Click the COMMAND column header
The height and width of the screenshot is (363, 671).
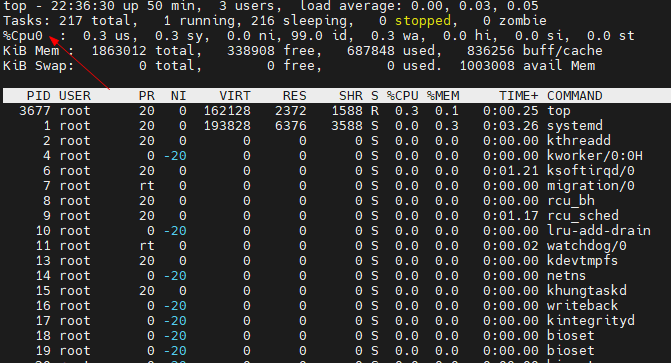[575, 95]
